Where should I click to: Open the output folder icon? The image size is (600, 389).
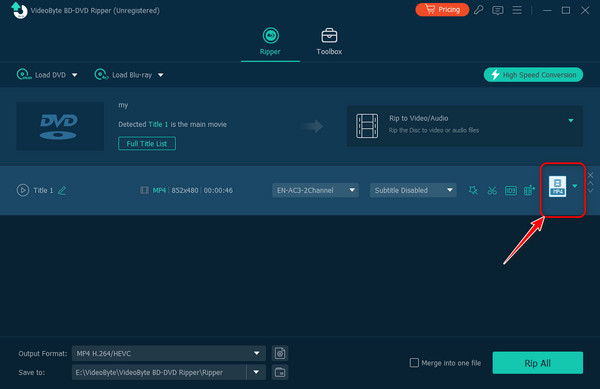click(280, 372)
